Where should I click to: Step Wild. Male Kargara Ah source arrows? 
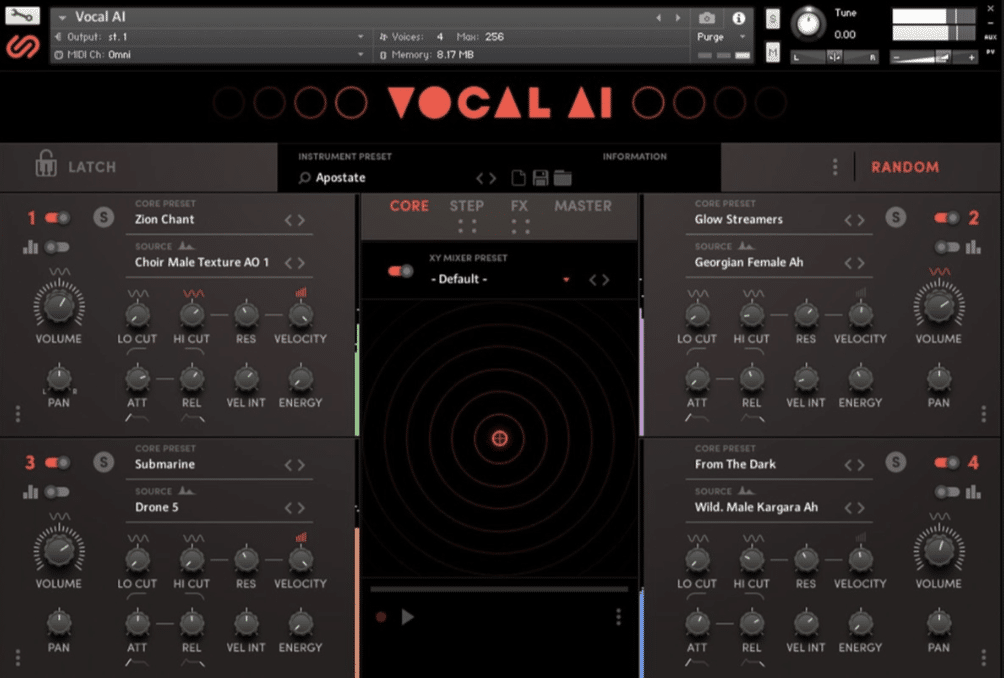854,508
